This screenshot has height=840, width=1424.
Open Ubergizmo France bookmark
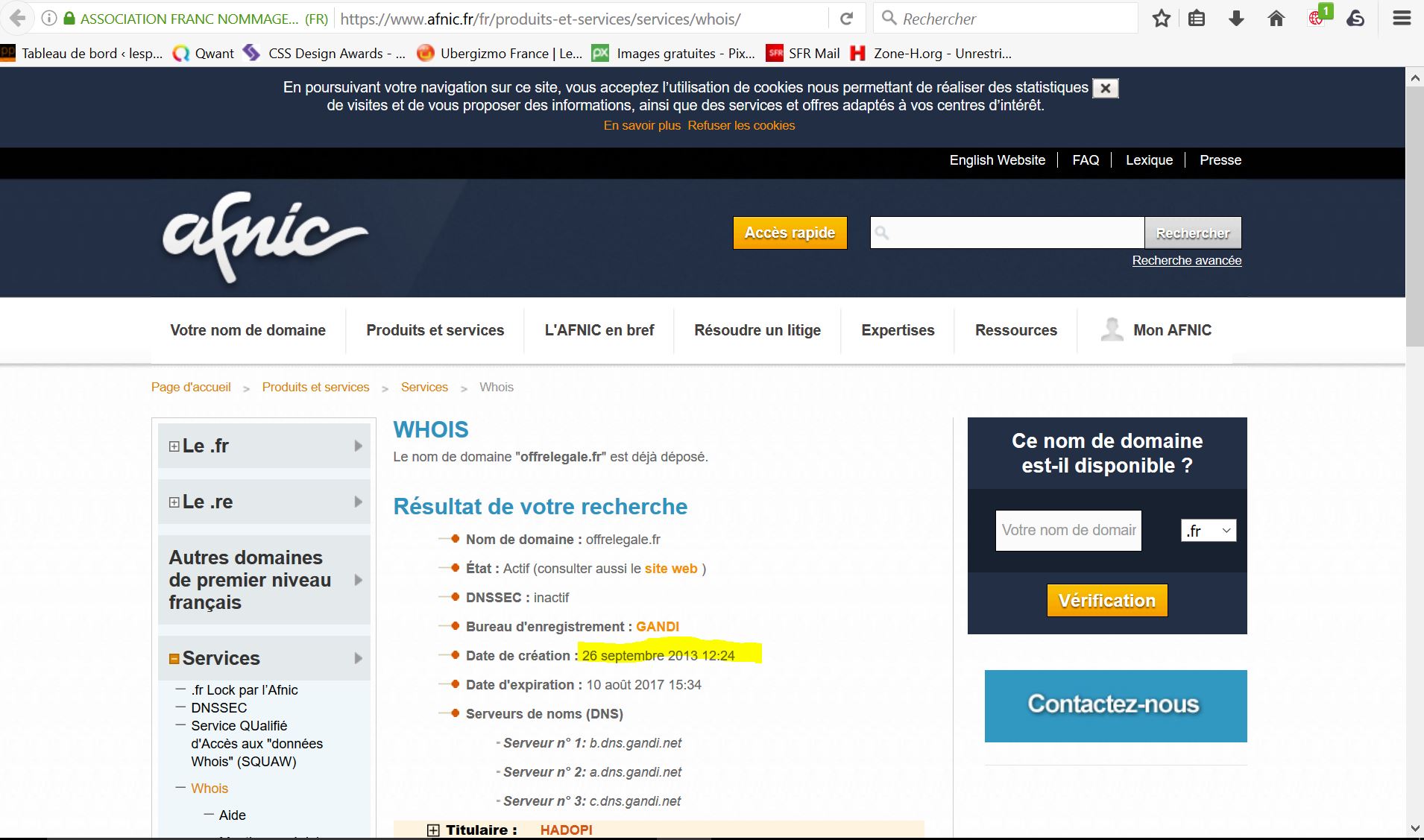(x=500, y=53)
